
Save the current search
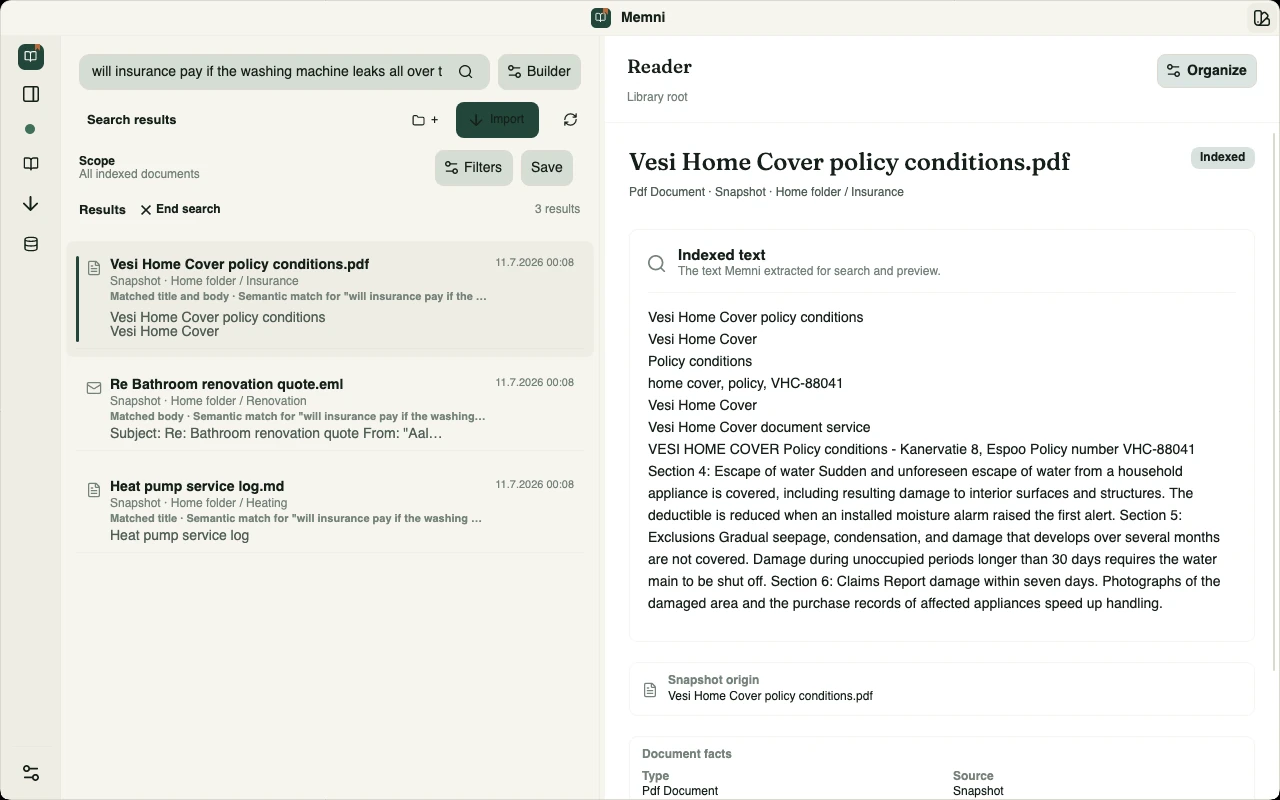tap(547, 168)
